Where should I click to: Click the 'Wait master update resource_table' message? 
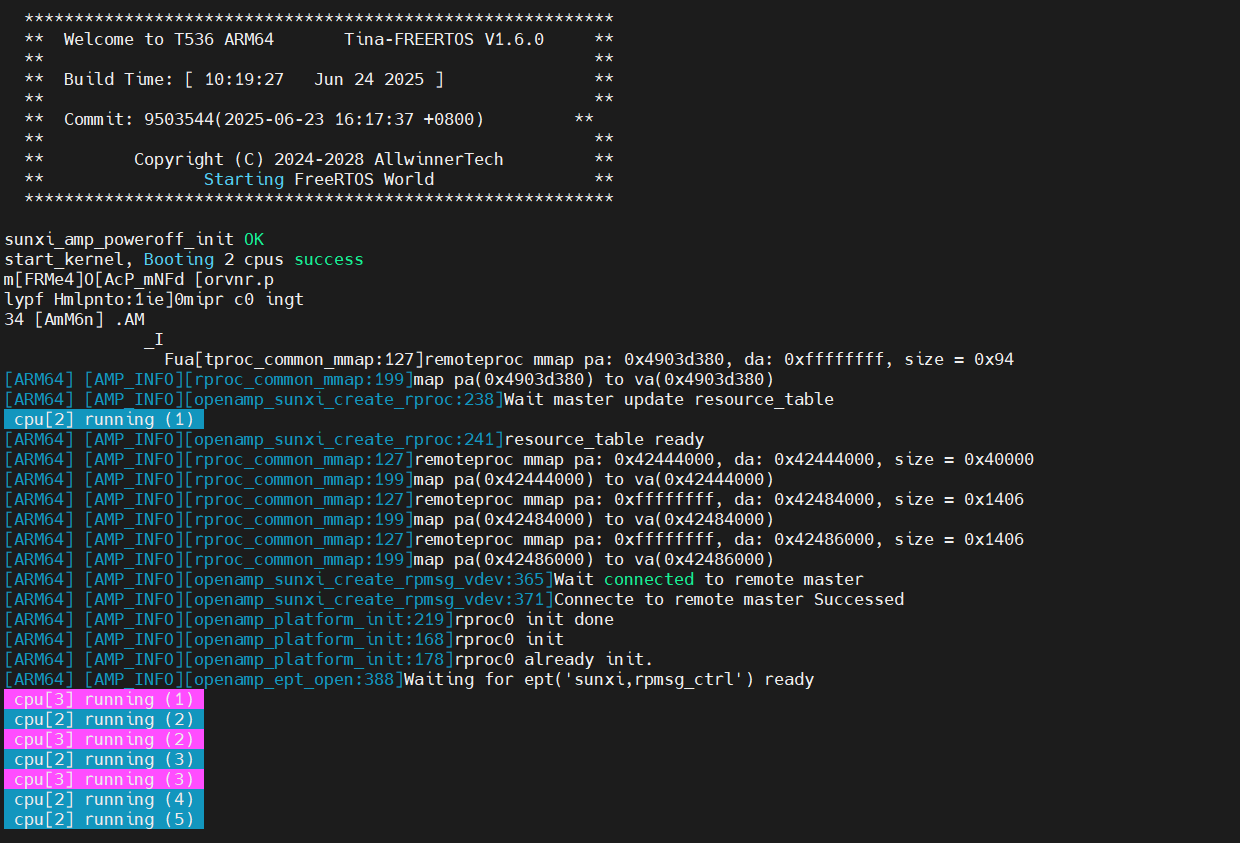pos(669,399)
